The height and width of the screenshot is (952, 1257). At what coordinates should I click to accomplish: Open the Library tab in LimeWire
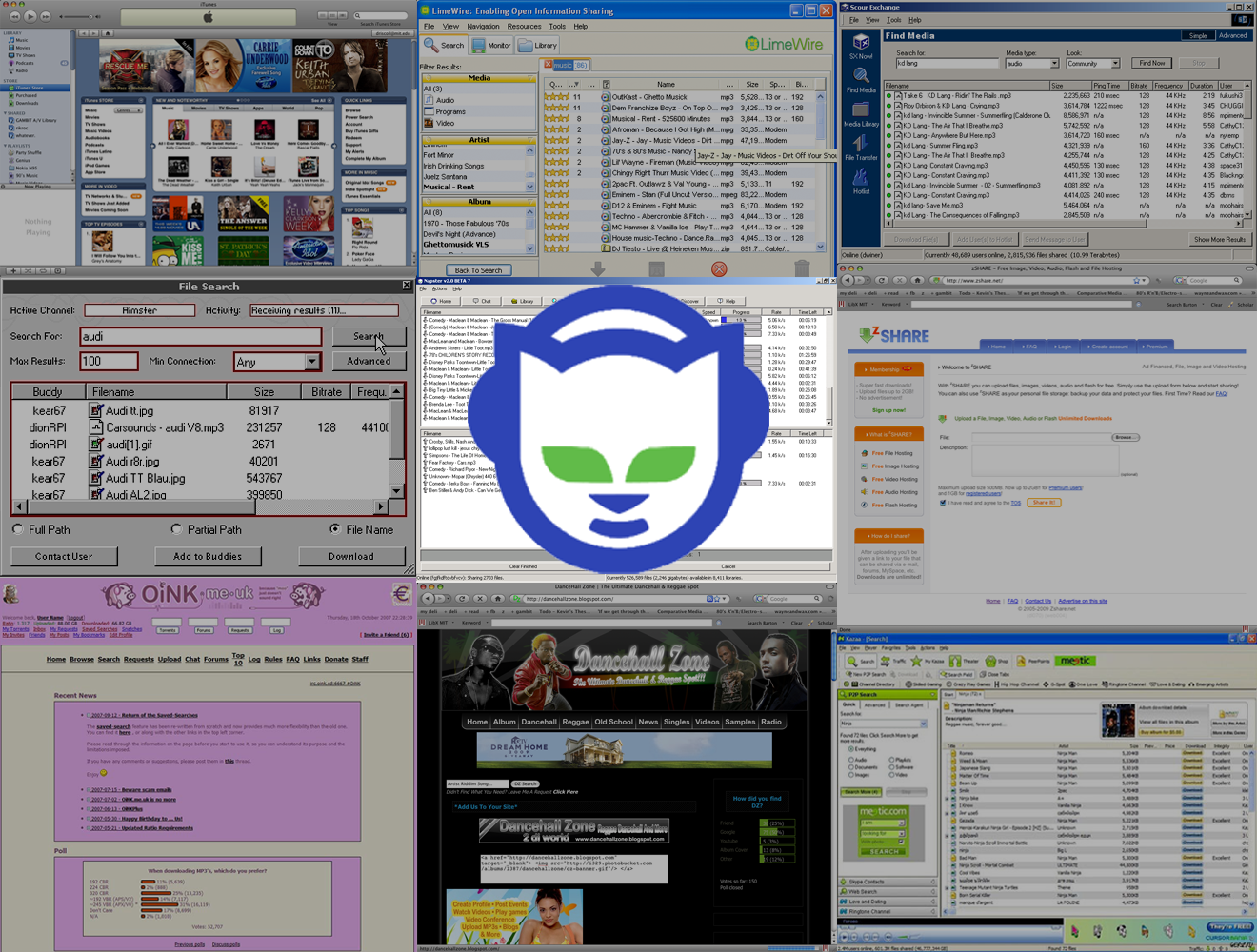[x=538, y=45]
